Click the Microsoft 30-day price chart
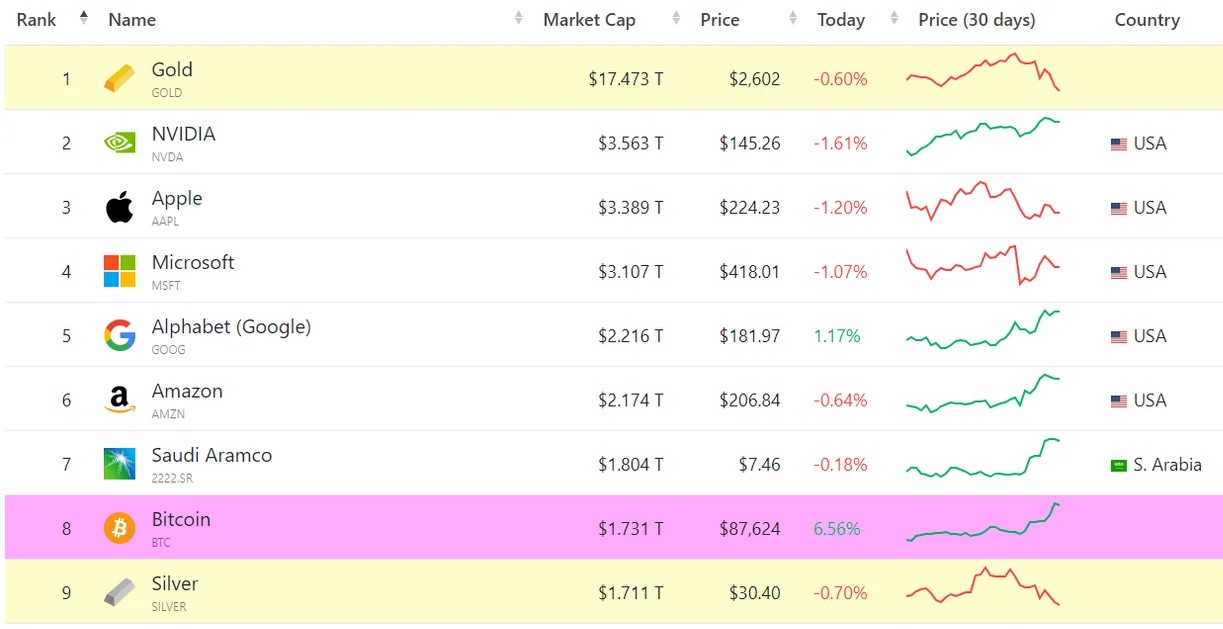The width and height of the screenshot is (1223, 629). (982, 266)
